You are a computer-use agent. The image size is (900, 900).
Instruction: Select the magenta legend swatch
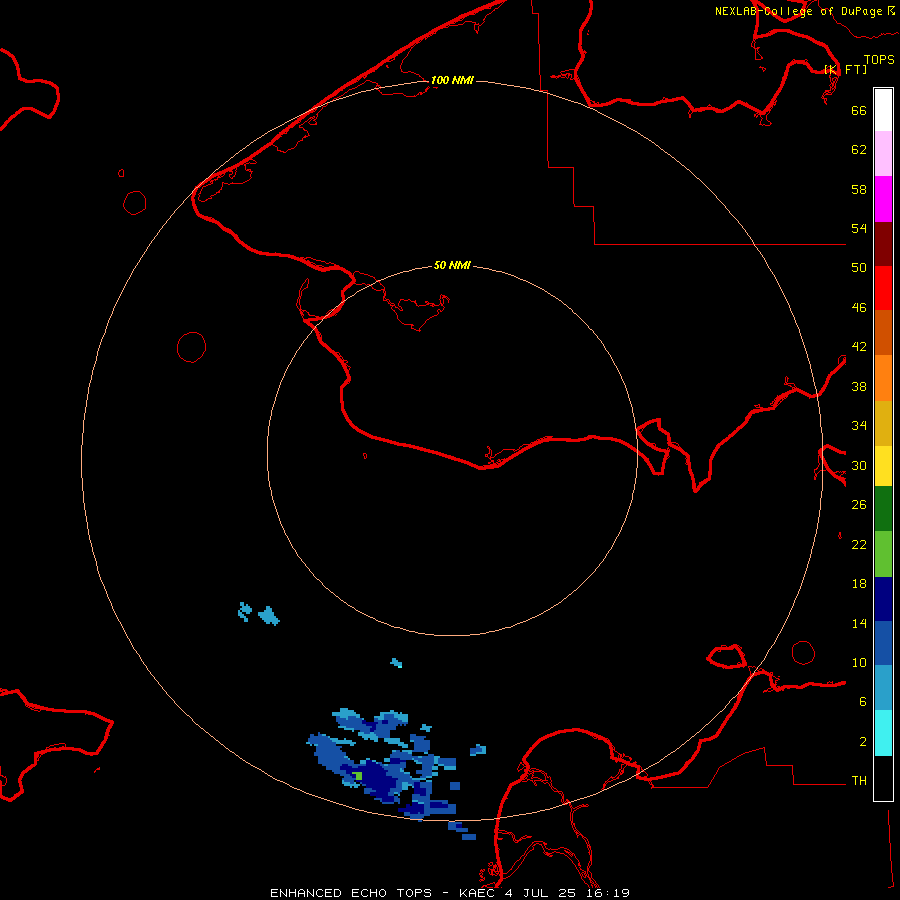tap(883, 199)
